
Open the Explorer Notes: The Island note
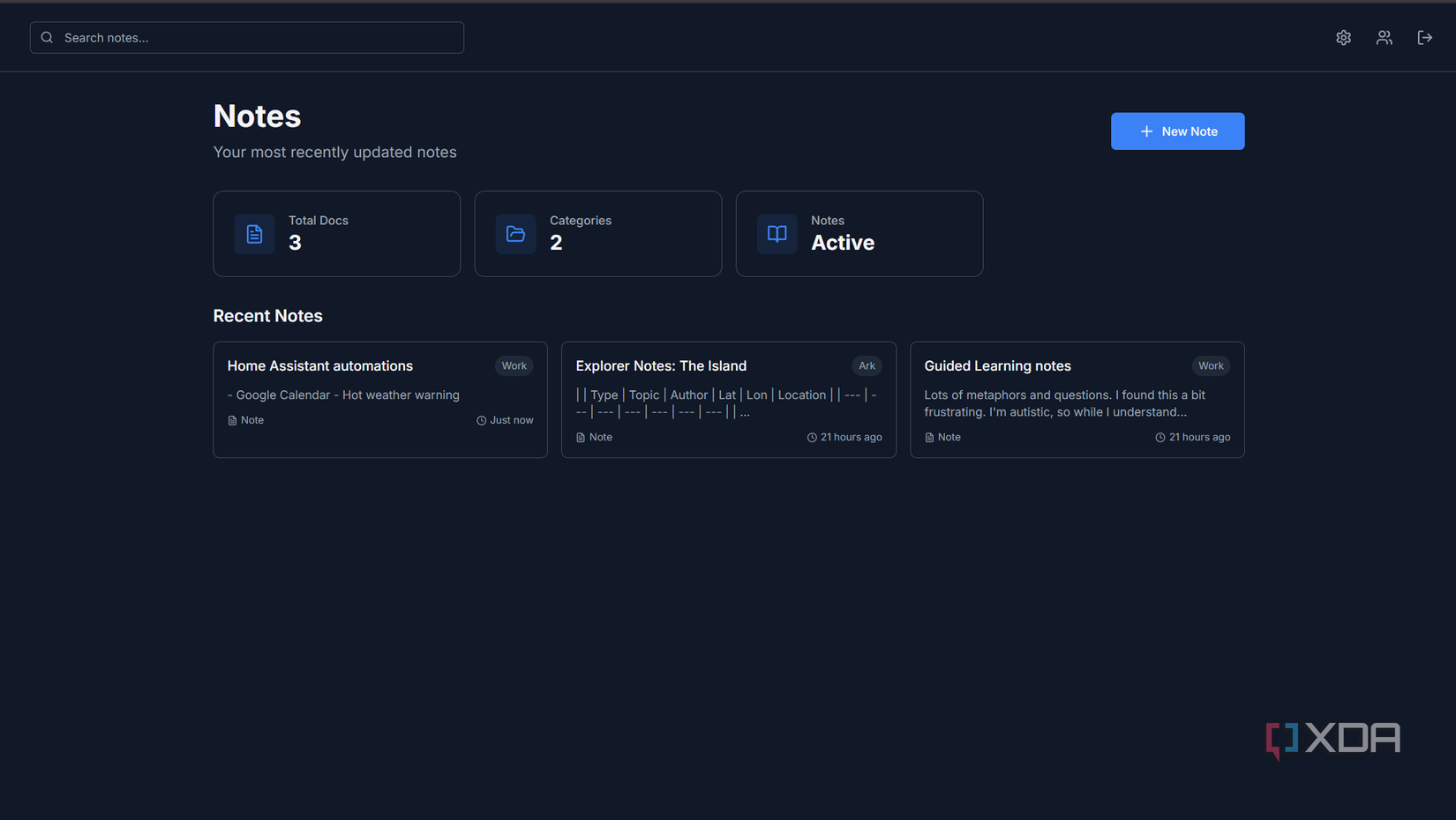point(661,365)
